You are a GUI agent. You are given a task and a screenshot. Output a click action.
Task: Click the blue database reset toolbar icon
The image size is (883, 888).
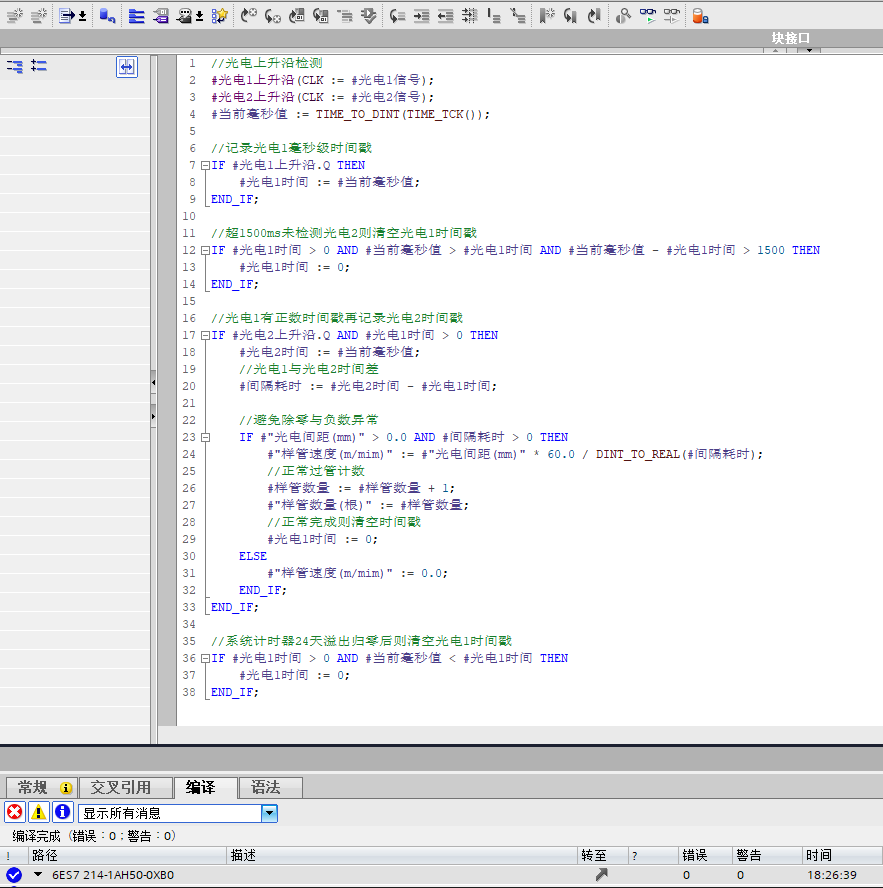pyautogui.click(x=107, y=16)
